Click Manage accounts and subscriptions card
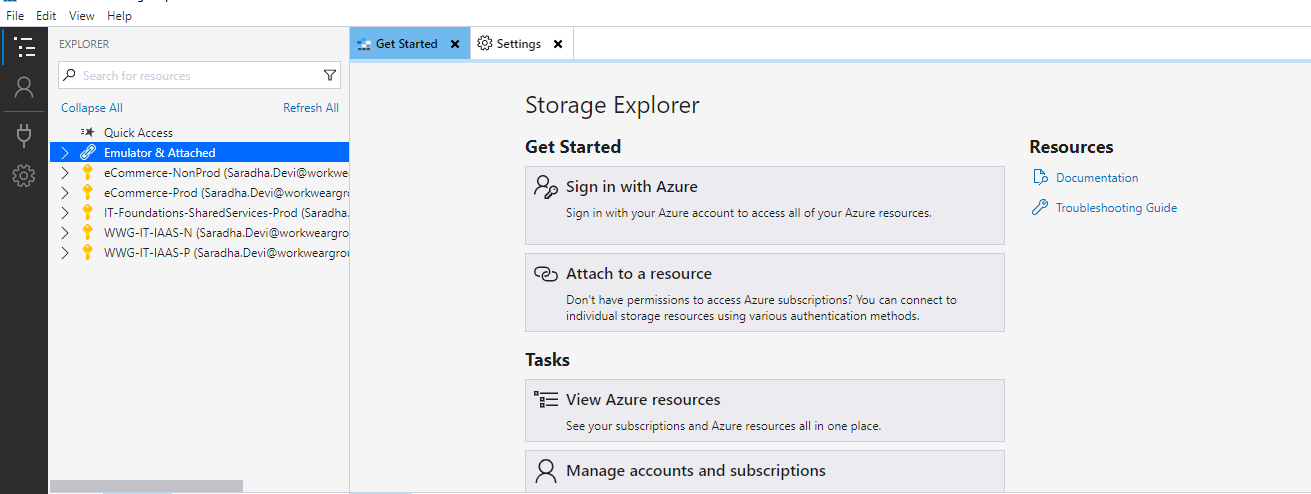 tap(765, 471)
